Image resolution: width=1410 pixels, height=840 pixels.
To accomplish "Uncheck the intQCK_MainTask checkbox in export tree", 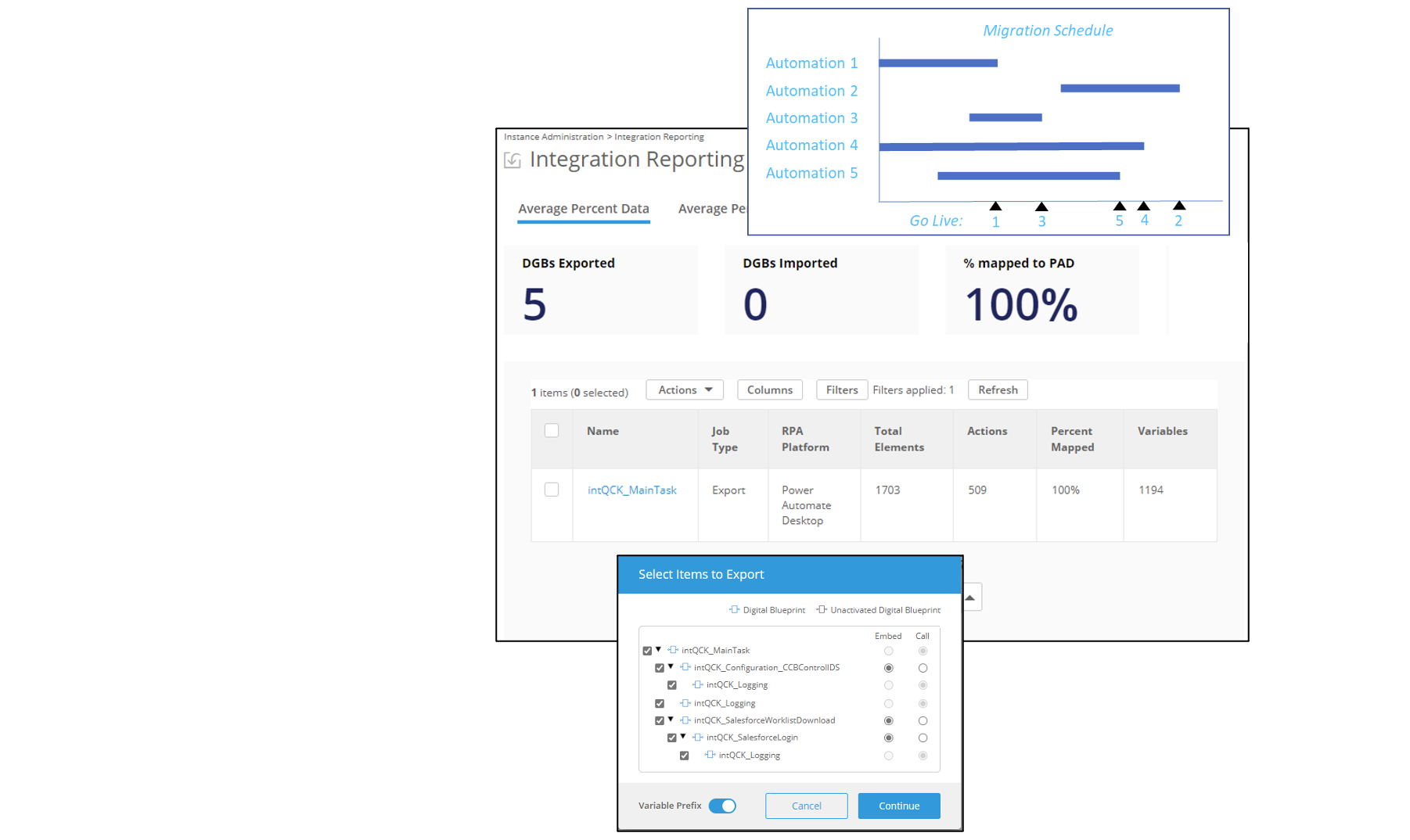I will tap(647, 651).
